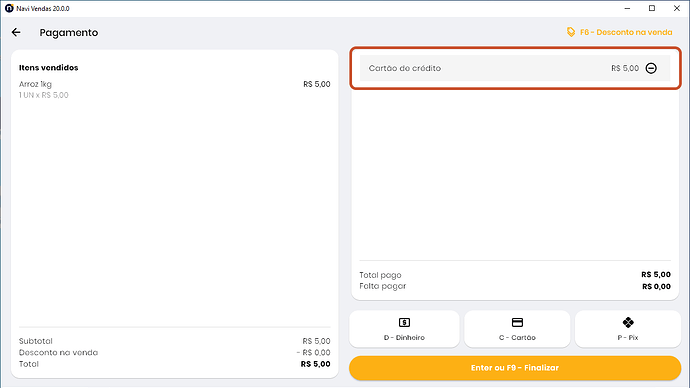Choose C - Cartão payment method
This screenshot has width=690, height=388.
coord(517,329)
